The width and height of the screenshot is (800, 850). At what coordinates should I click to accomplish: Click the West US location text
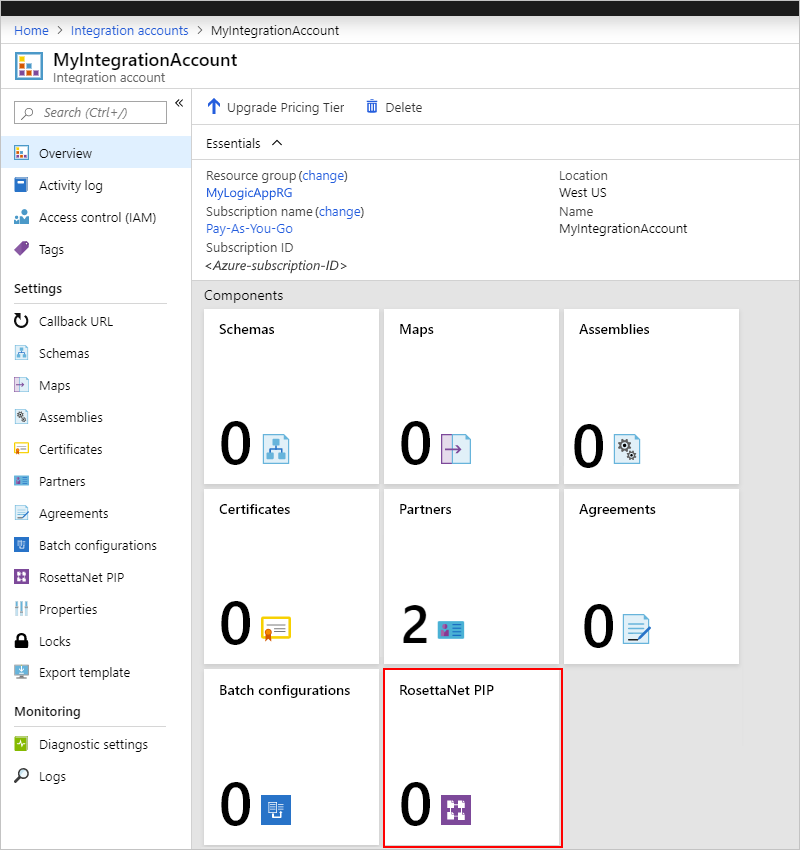point(583,192)
